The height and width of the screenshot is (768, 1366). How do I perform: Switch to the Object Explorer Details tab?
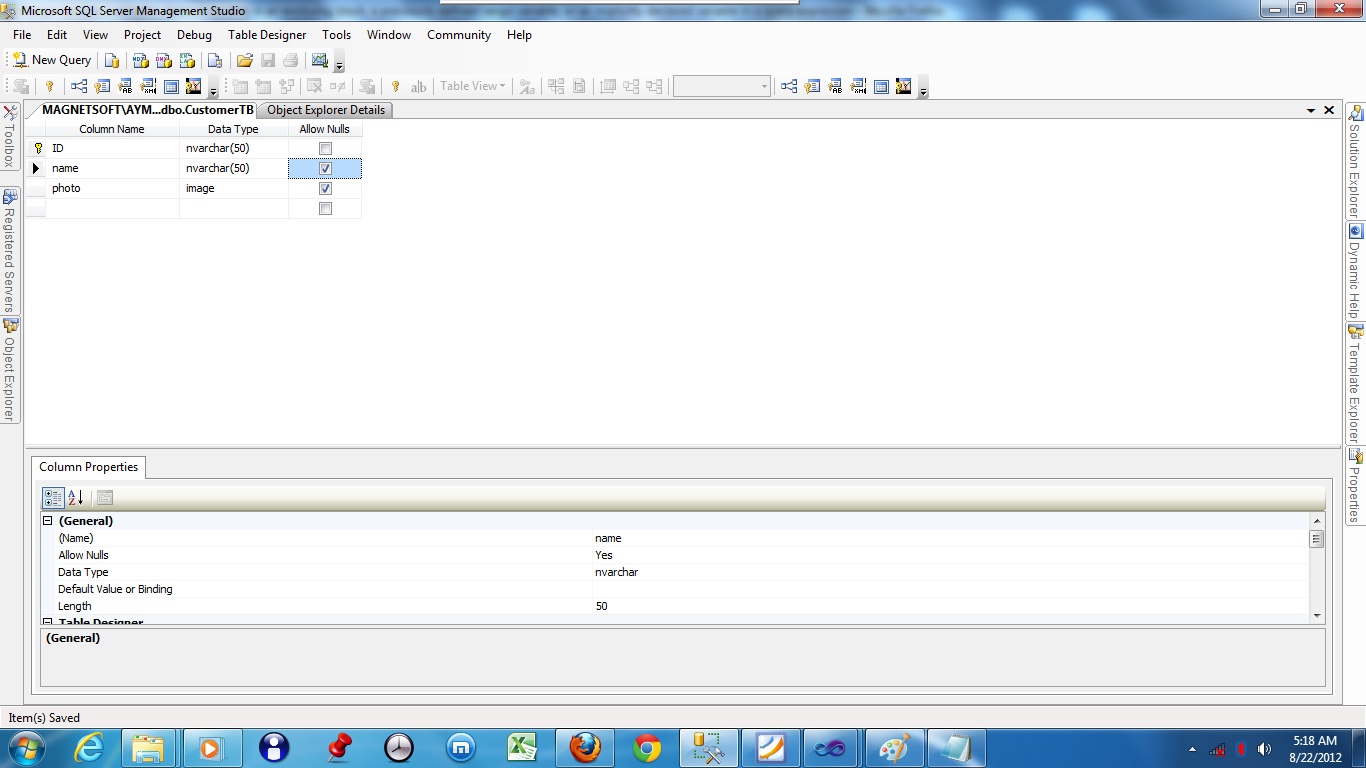click(325, 110)
